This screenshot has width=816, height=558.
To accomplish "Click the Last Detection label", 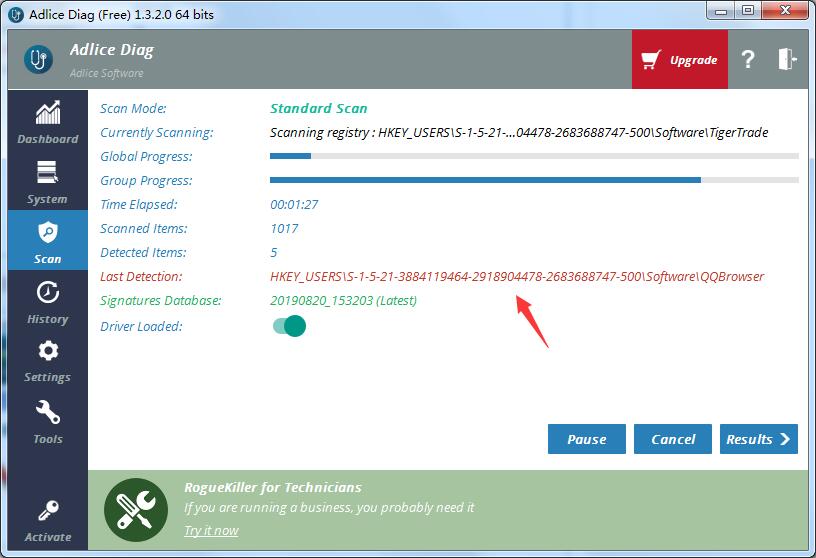I will click(x=141, y=276).
